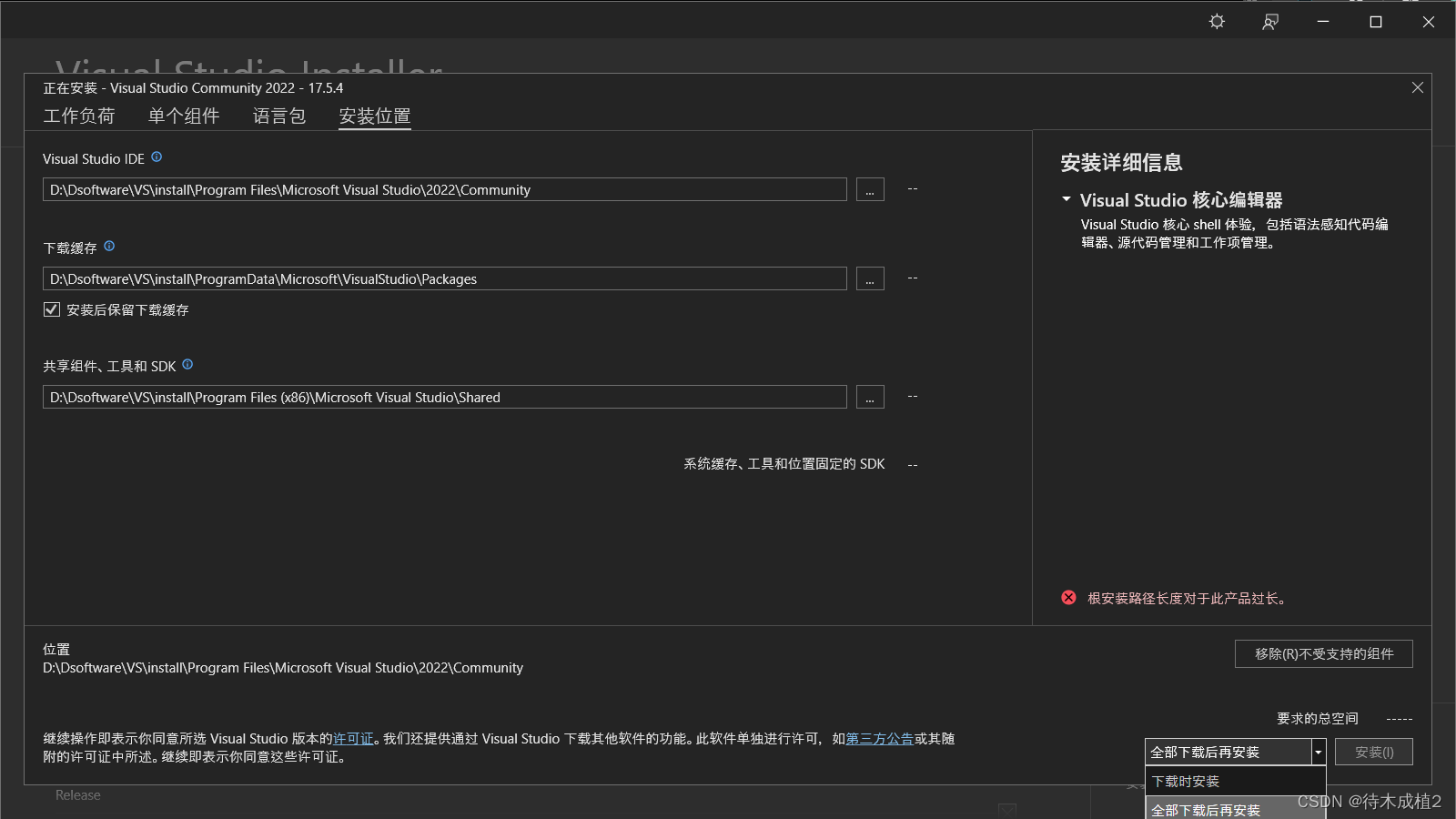Click the Community location path text under 位置
1456x819 pixels.
pos(283,668)
